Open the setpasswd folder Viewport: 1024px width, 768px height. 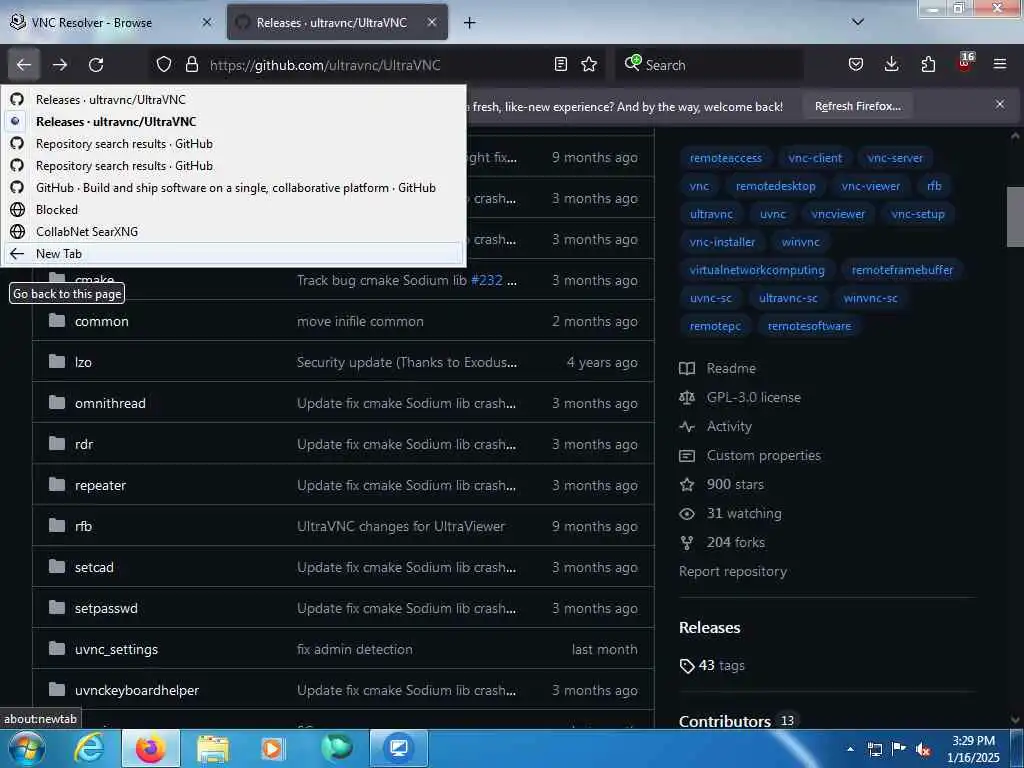click(106, 609)
